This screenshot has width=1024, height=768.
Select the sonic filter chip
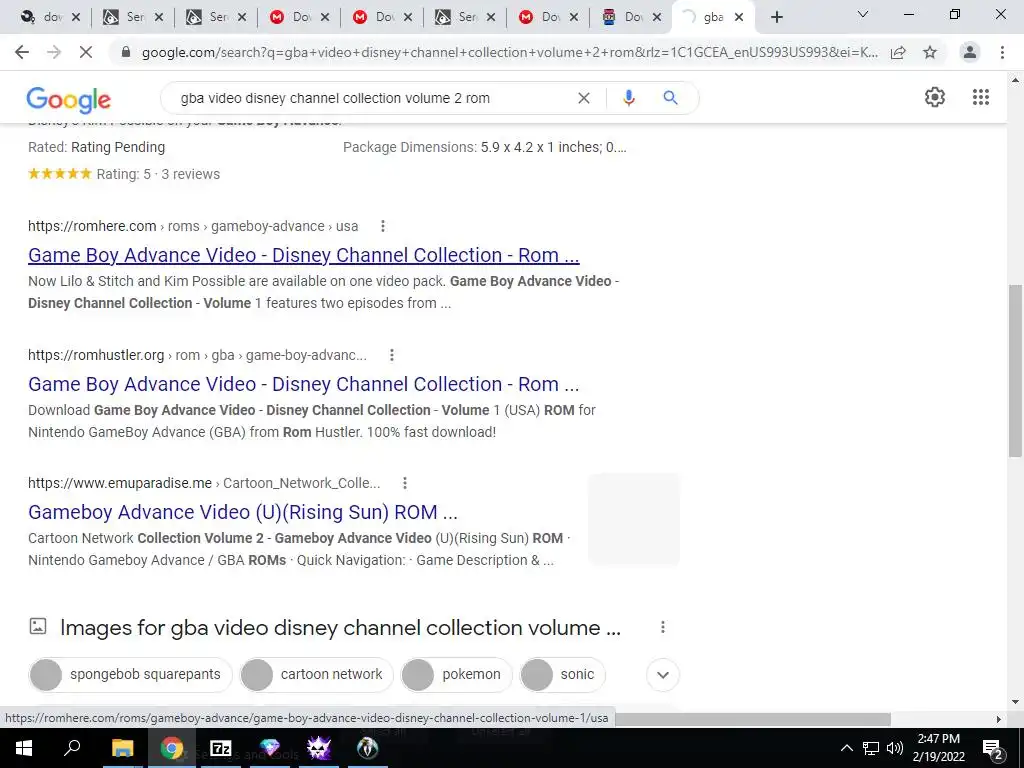coord(562,675)
